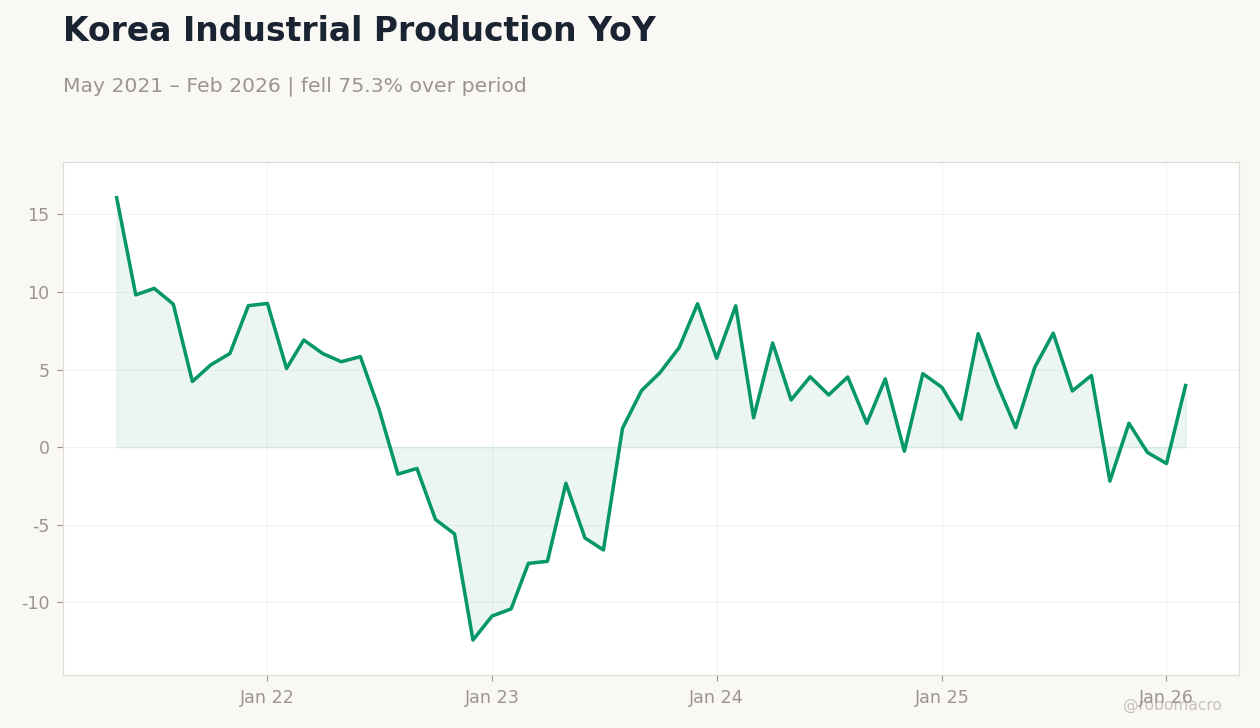
Task: Click the x-axis label Jan 24
Action: pyautogui.click(x=716, y=698)
